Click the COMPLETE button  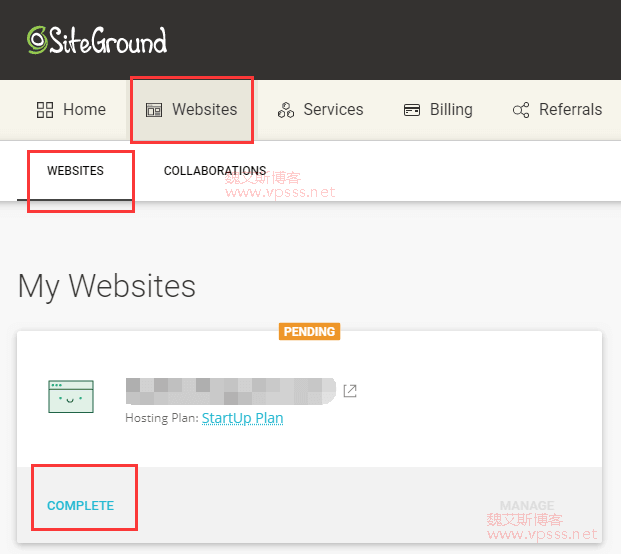(80, 506)
